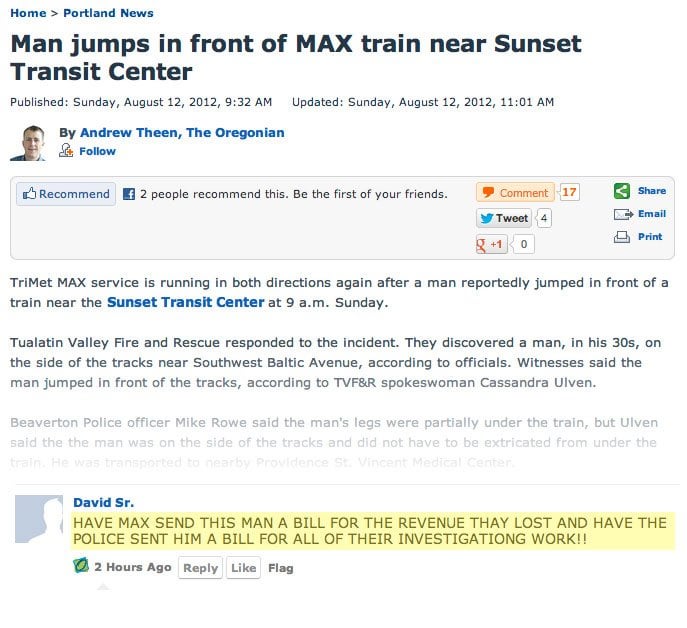Open the 17 comments count bubble
This screenshot has width=687, height=628.
coord(569,192)
